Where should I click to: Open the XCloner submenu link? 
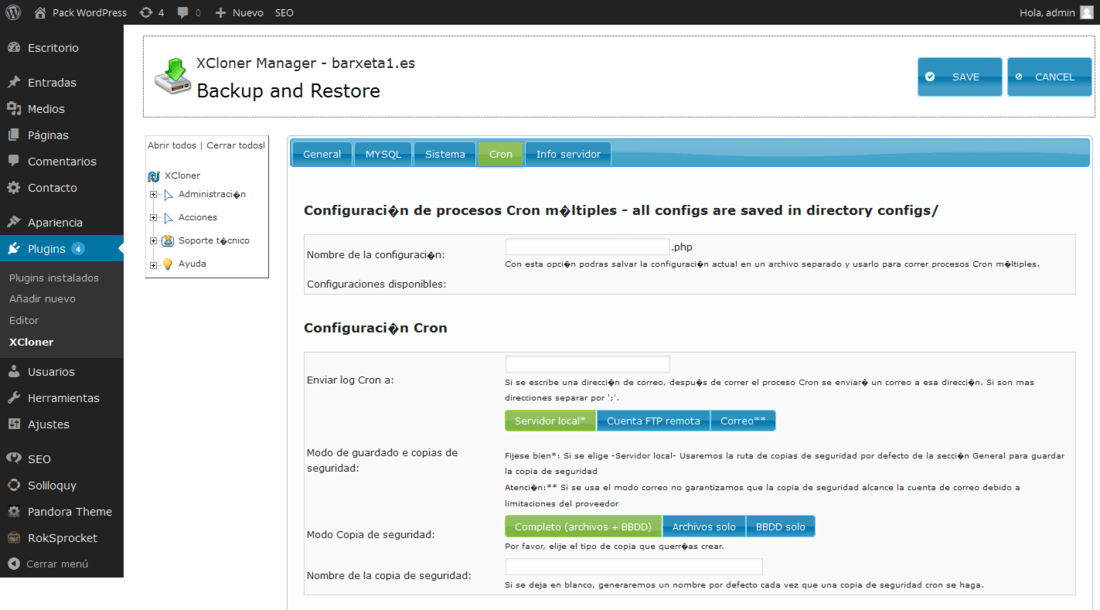click(x=31, y=342)
